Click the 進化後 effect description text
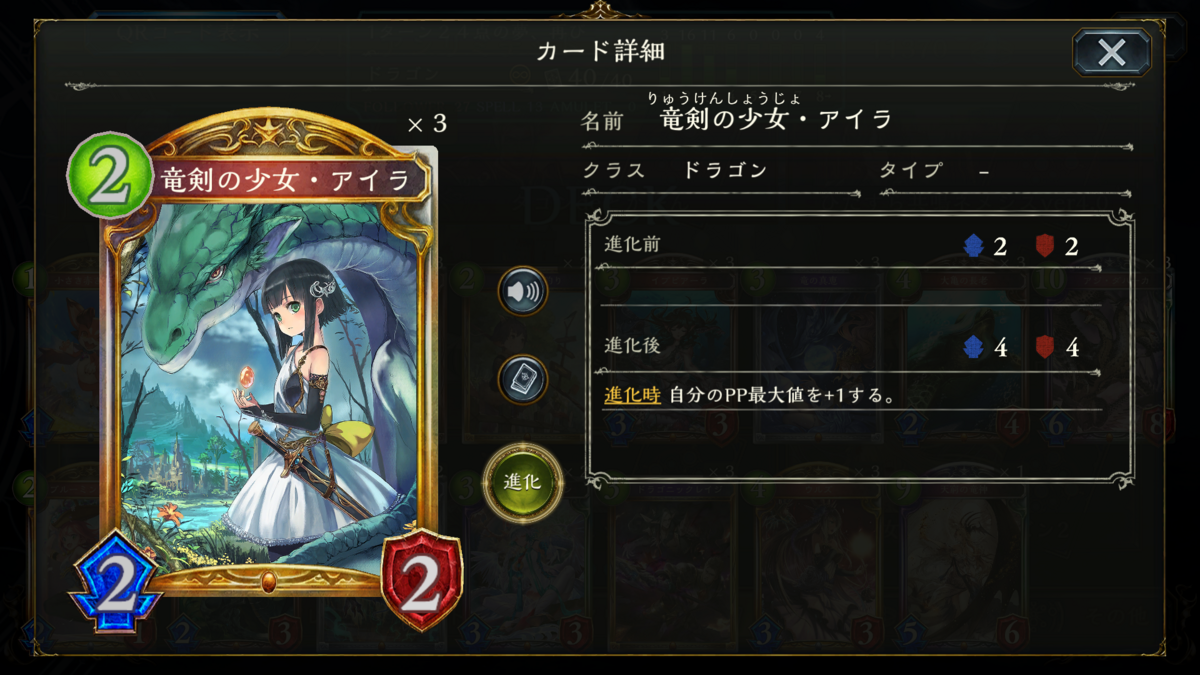 pos(749,395)
